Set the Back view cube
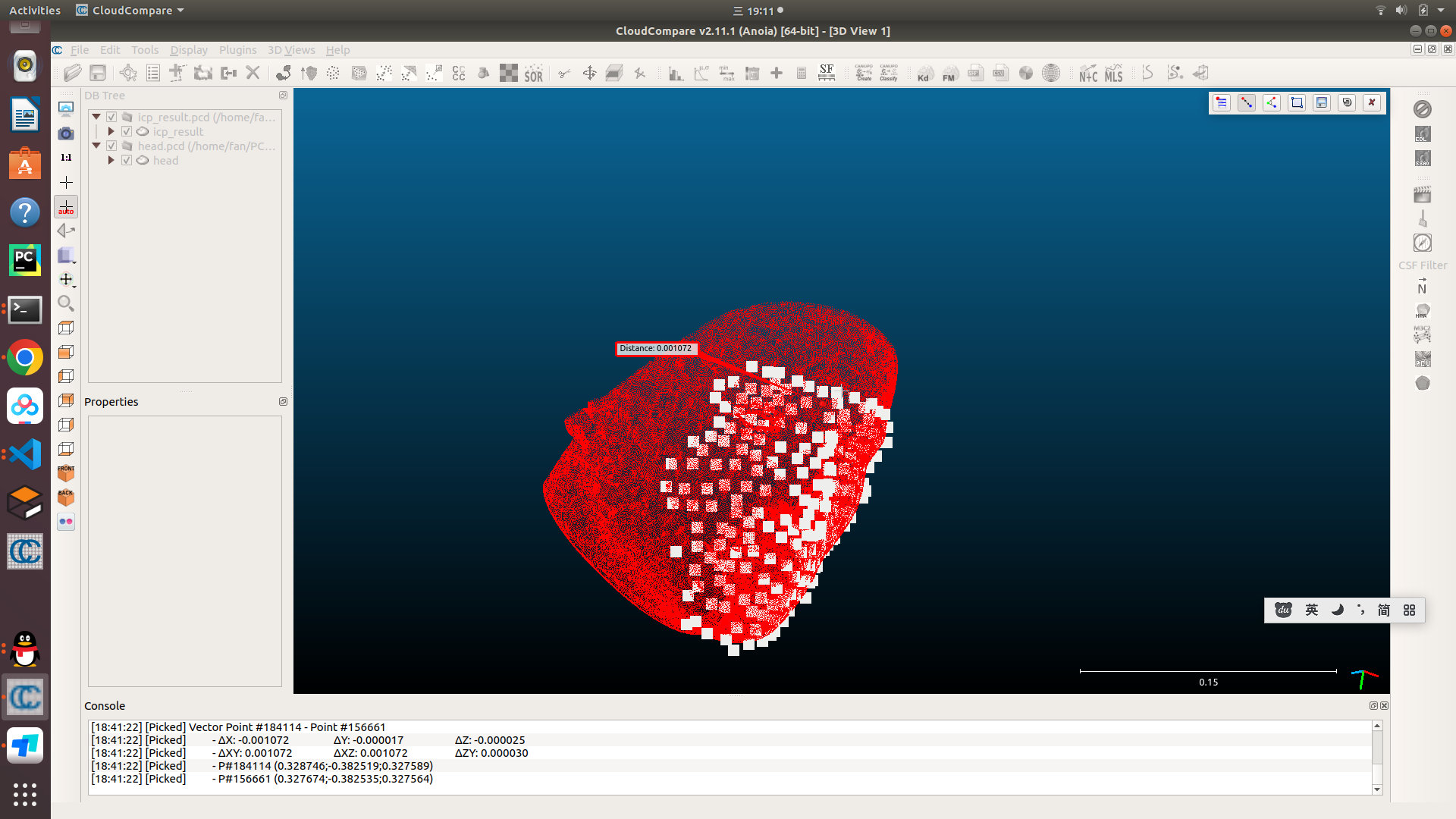Image resolution: width=1456 pixels, height=819 pixels. coord(66,497)
